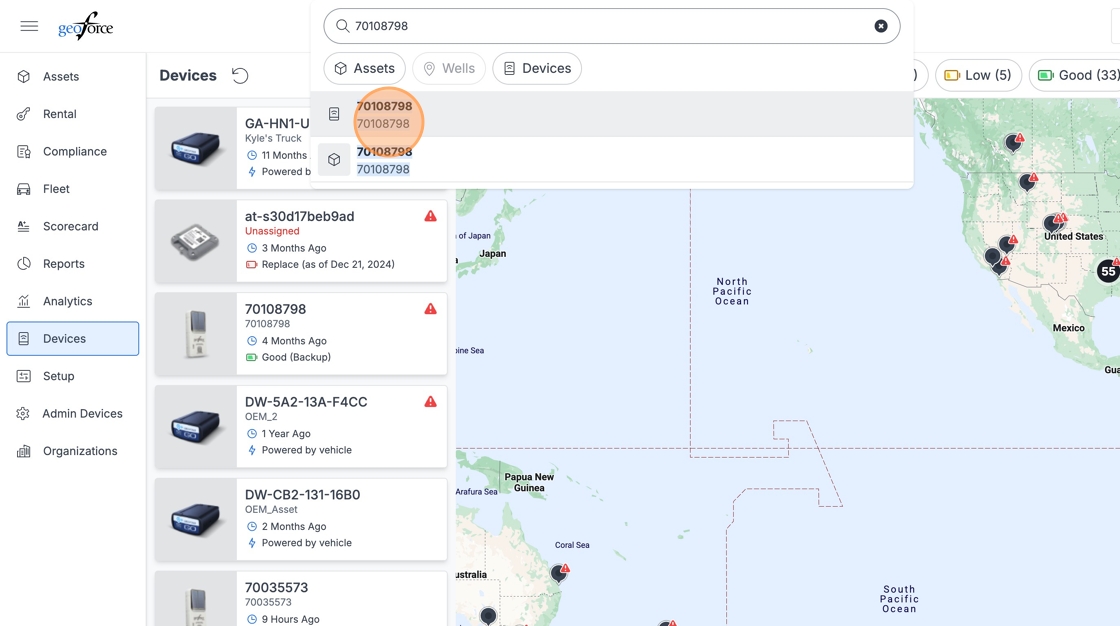Image resolution: width=1120 pixels, height=626 pixels.
Task: Click the refresh icon beside Devices heading
Action: [x=240, y=76]
